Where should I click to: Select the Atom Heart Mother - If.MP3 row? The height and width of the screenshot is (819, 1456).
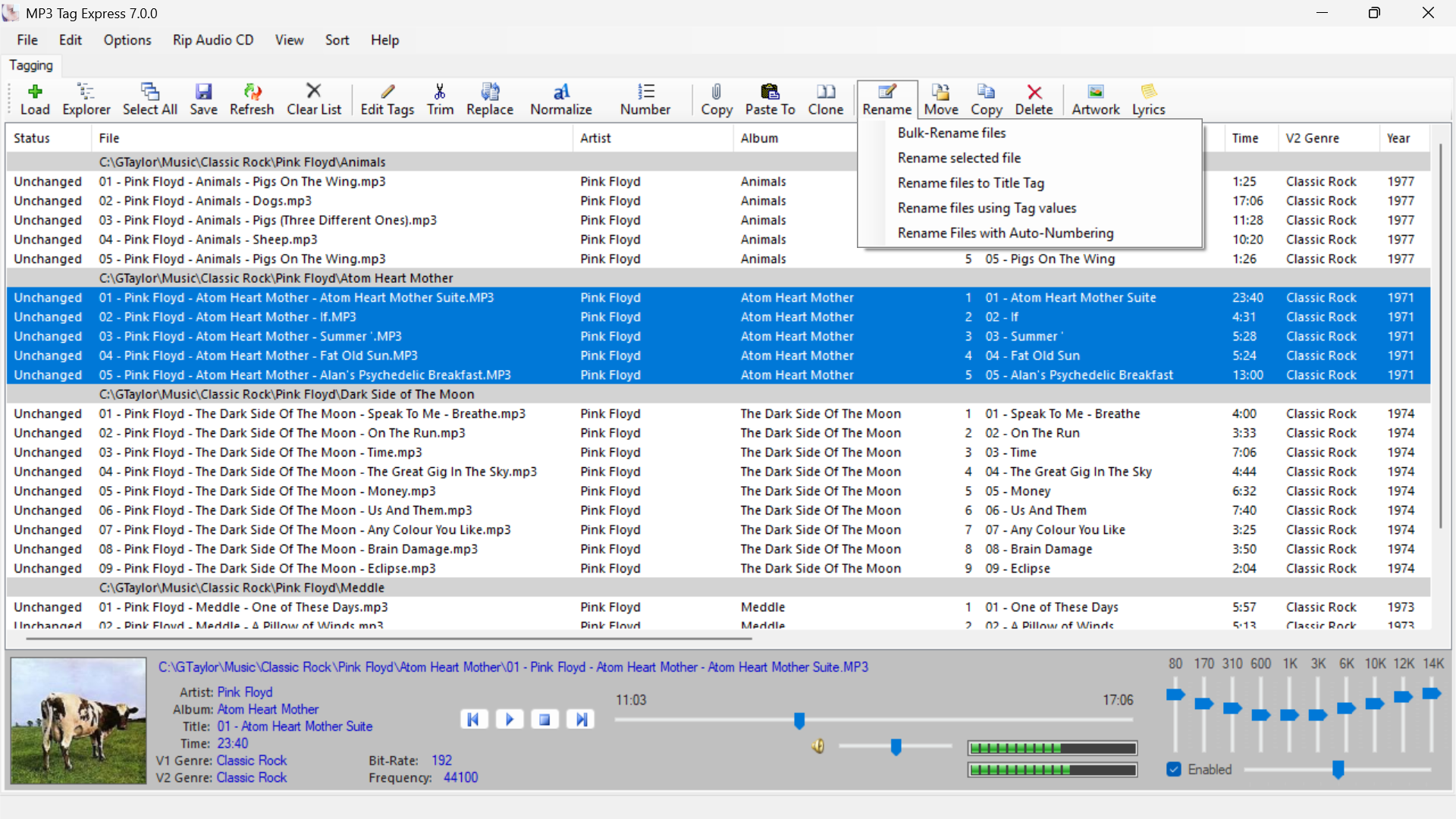[x=718, y=317]
